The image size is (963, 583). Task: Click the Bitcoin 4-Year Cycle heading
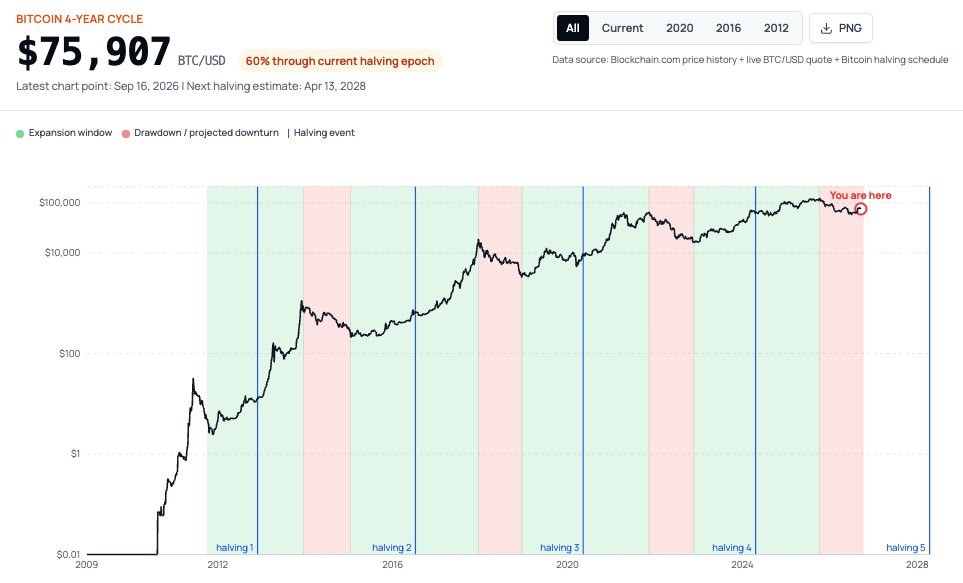(x=79, y=19)
